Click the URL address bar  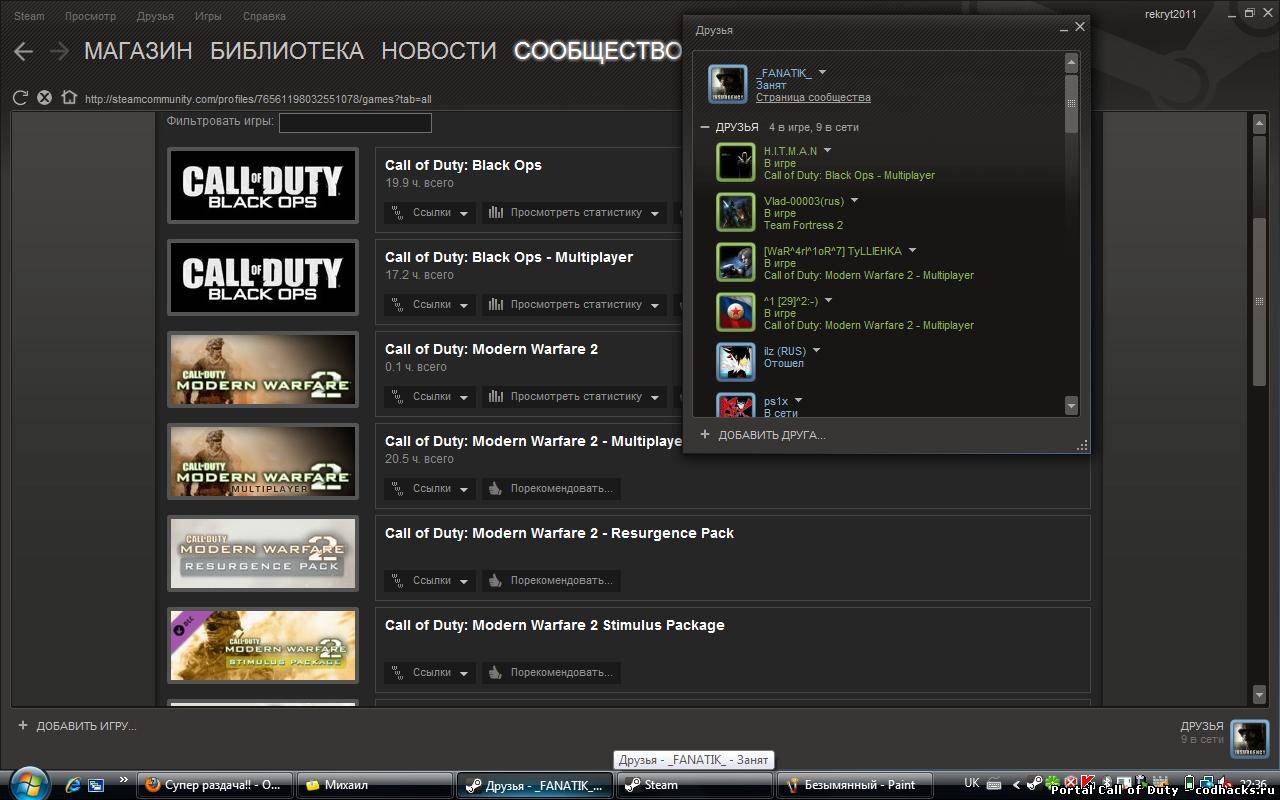pyautogui.click(x=258, y=99)
